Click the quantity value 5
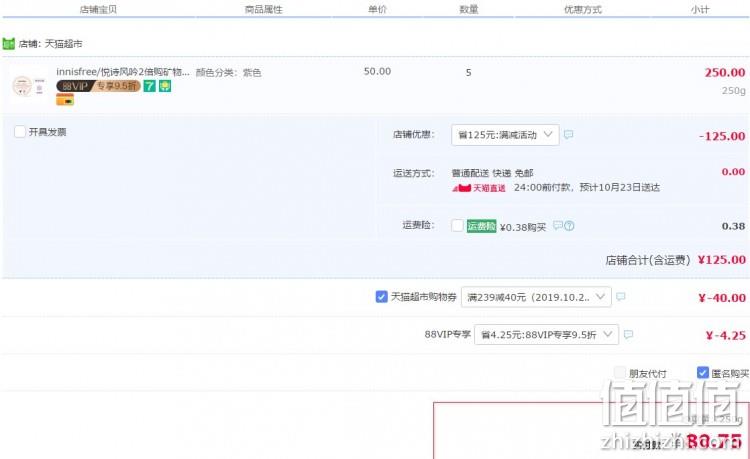The width and height of the screenshot is (750, 459). coord(468,73)
